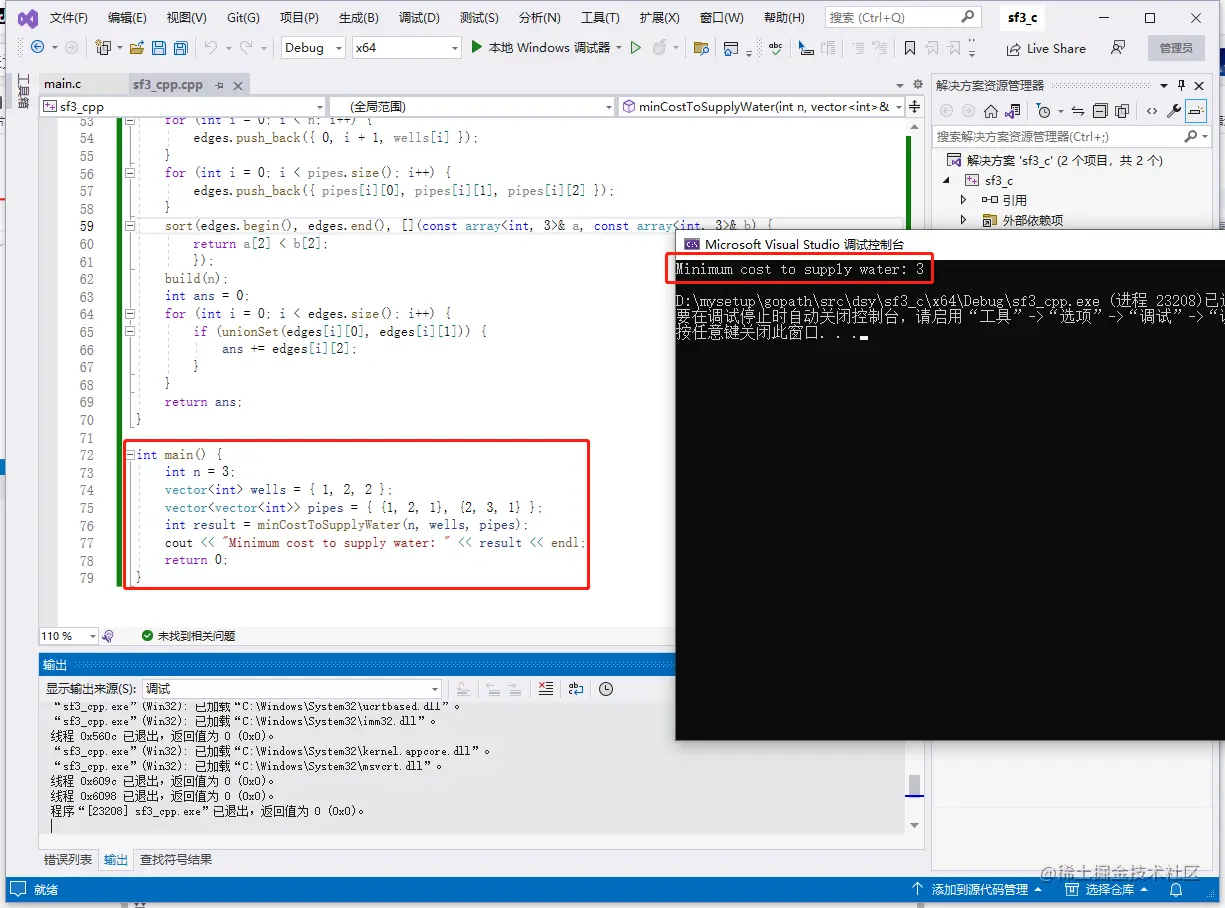The image size is (1225, 908).
Task: Click the output panel vertical scrollbar thumb
Action: (914, 783)
